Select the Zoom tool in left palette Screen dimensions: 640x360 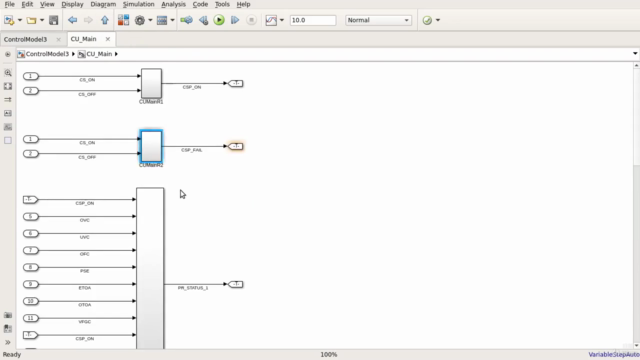point(8,73)
